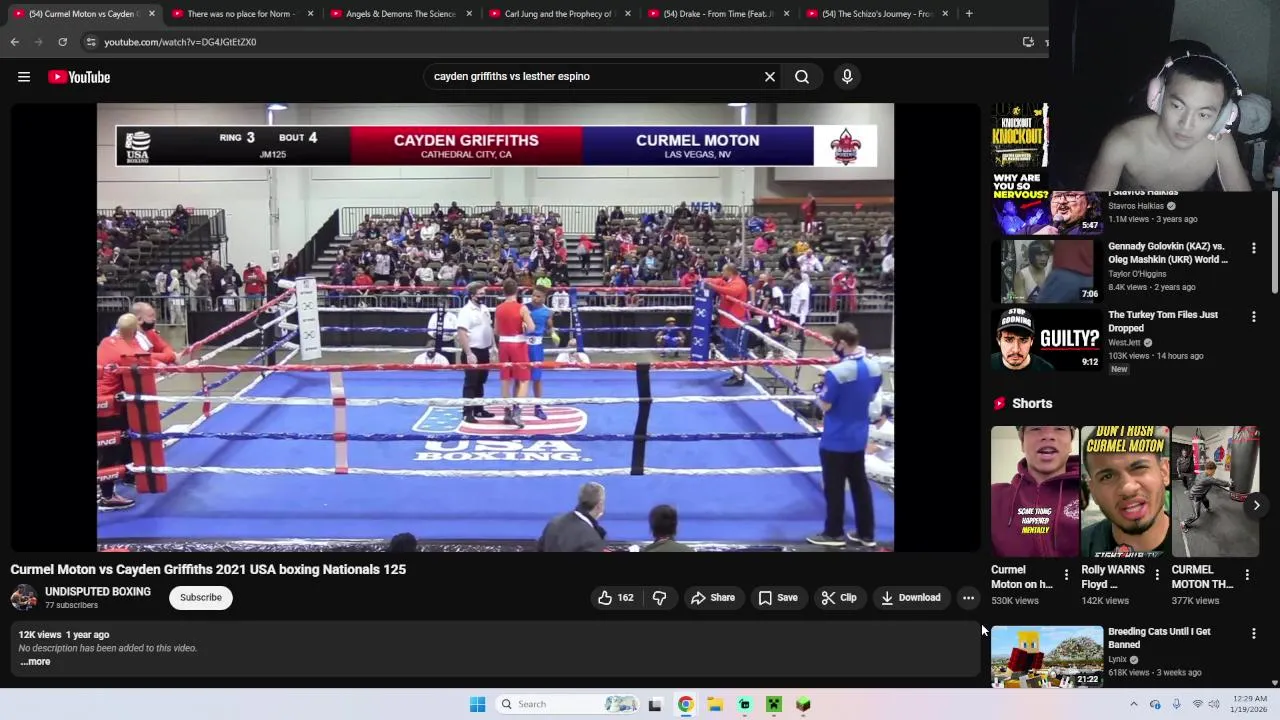Open File Explorer from taskbar
Image resolution: width=1280 pixels, height=720 pixels.
pos(715,704)
